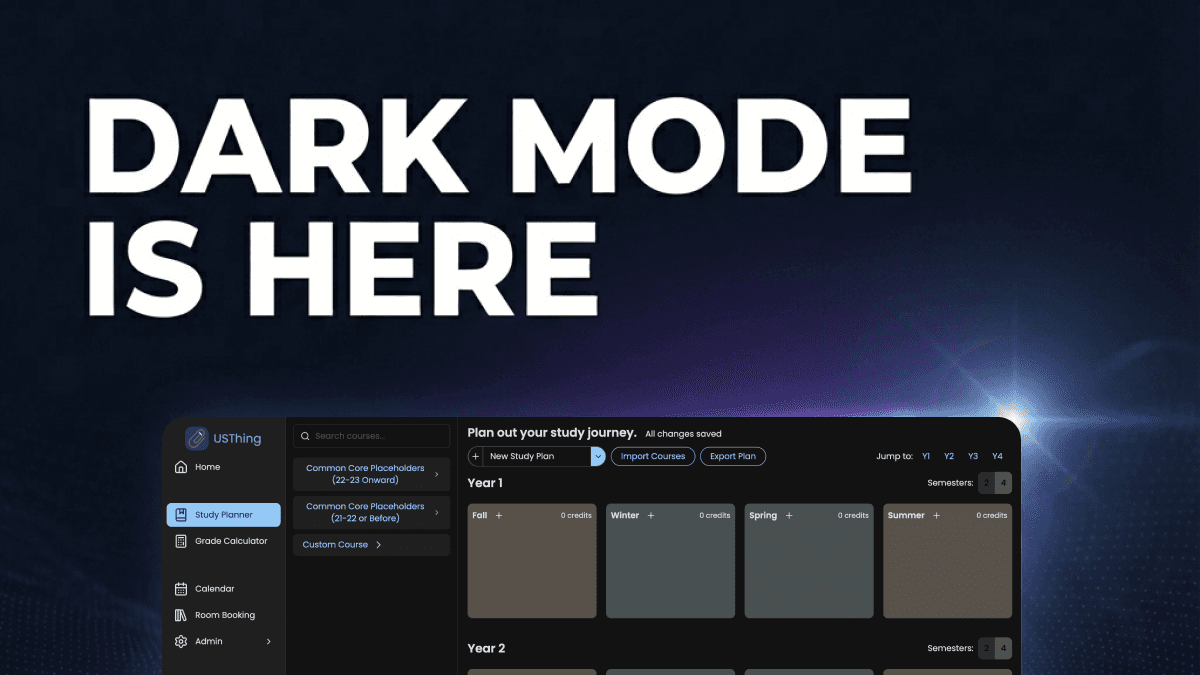Click the Home house icon

181,467
